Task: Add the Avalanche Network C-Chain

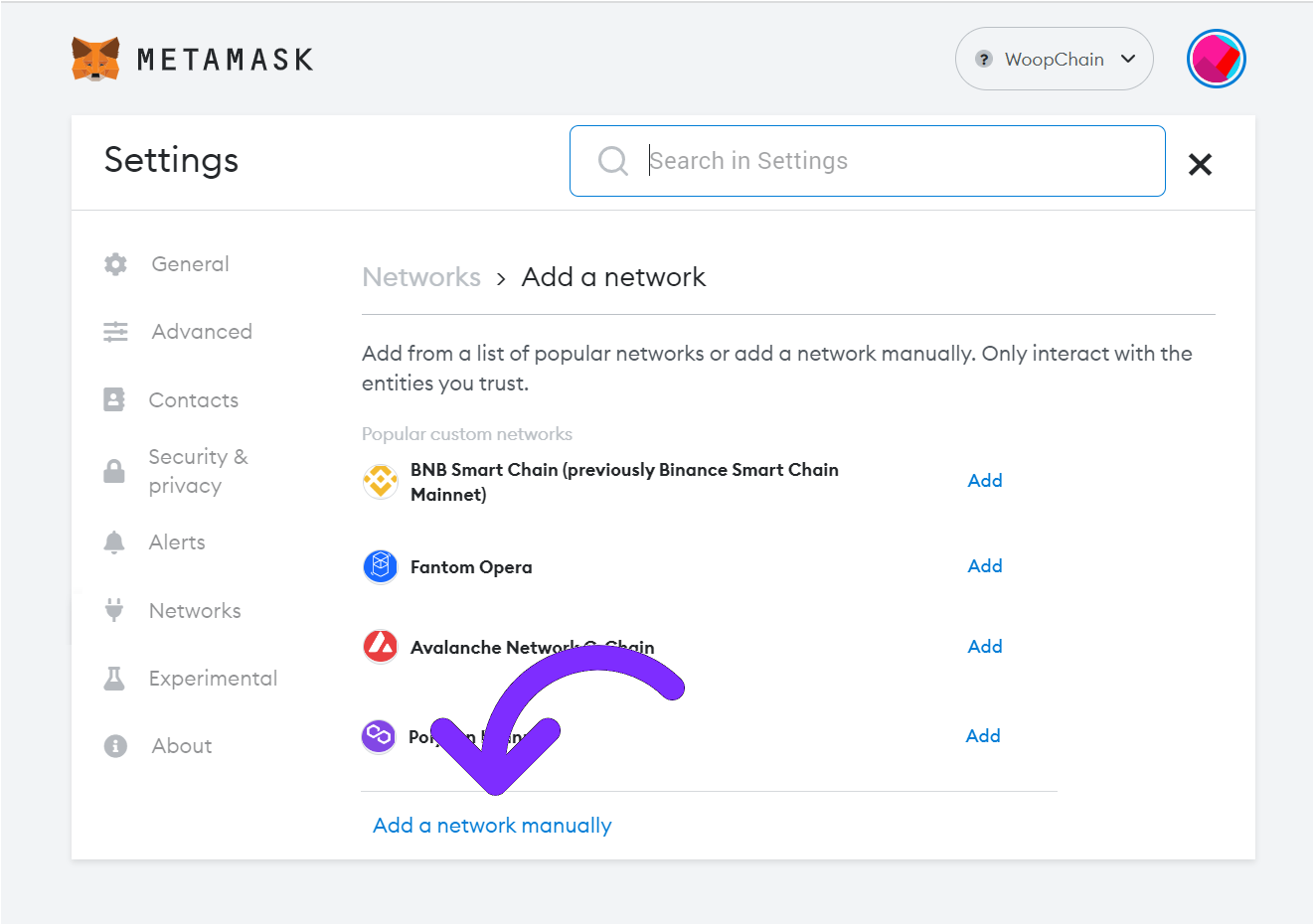Action: coord(985,647)
